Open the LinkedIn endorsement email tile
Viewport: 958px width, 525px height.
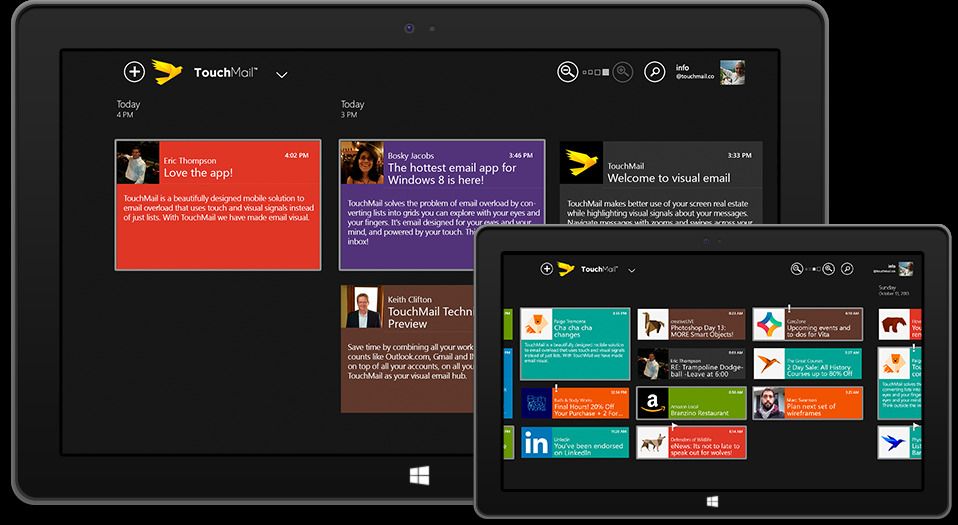coord(574,442)
